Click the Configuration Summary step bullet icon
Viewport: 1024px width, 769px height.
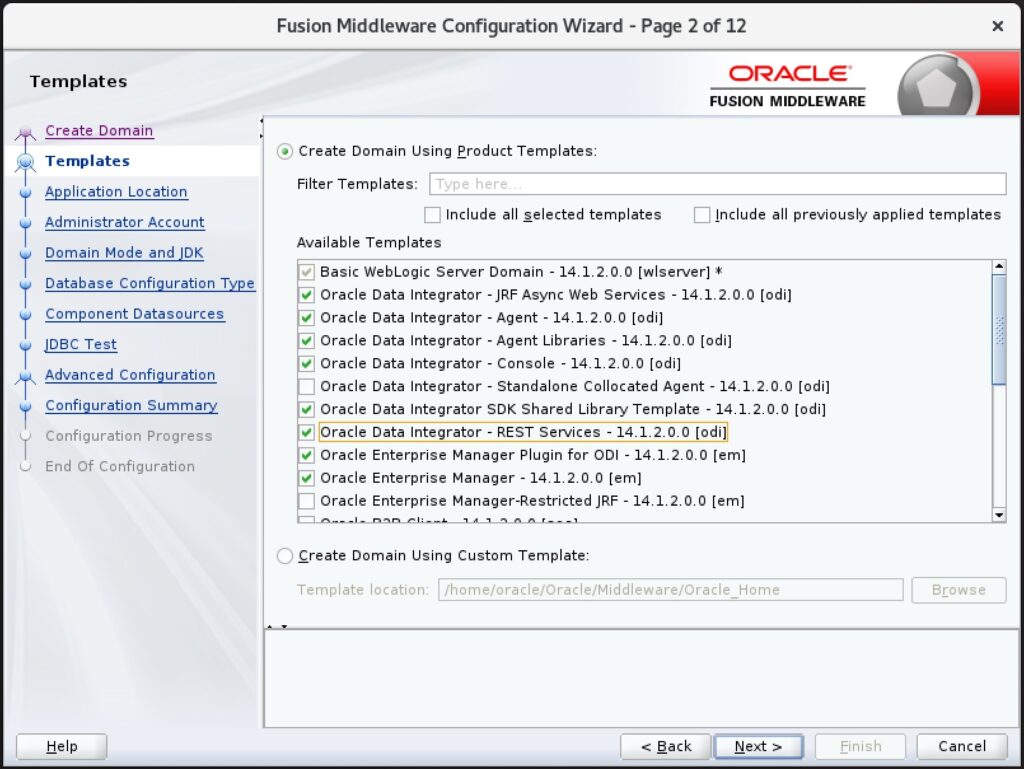25,406
